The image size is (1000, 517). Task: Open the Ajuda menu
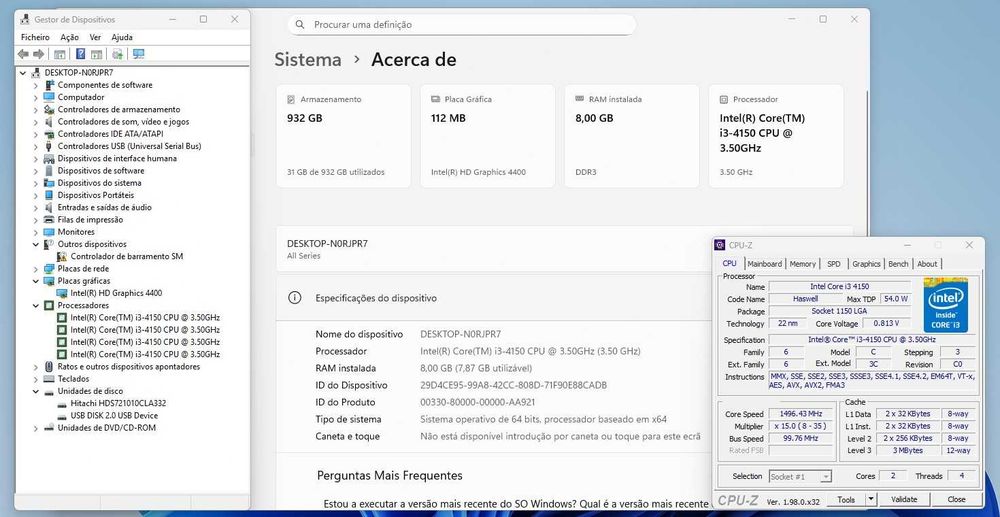click(122, 38)
